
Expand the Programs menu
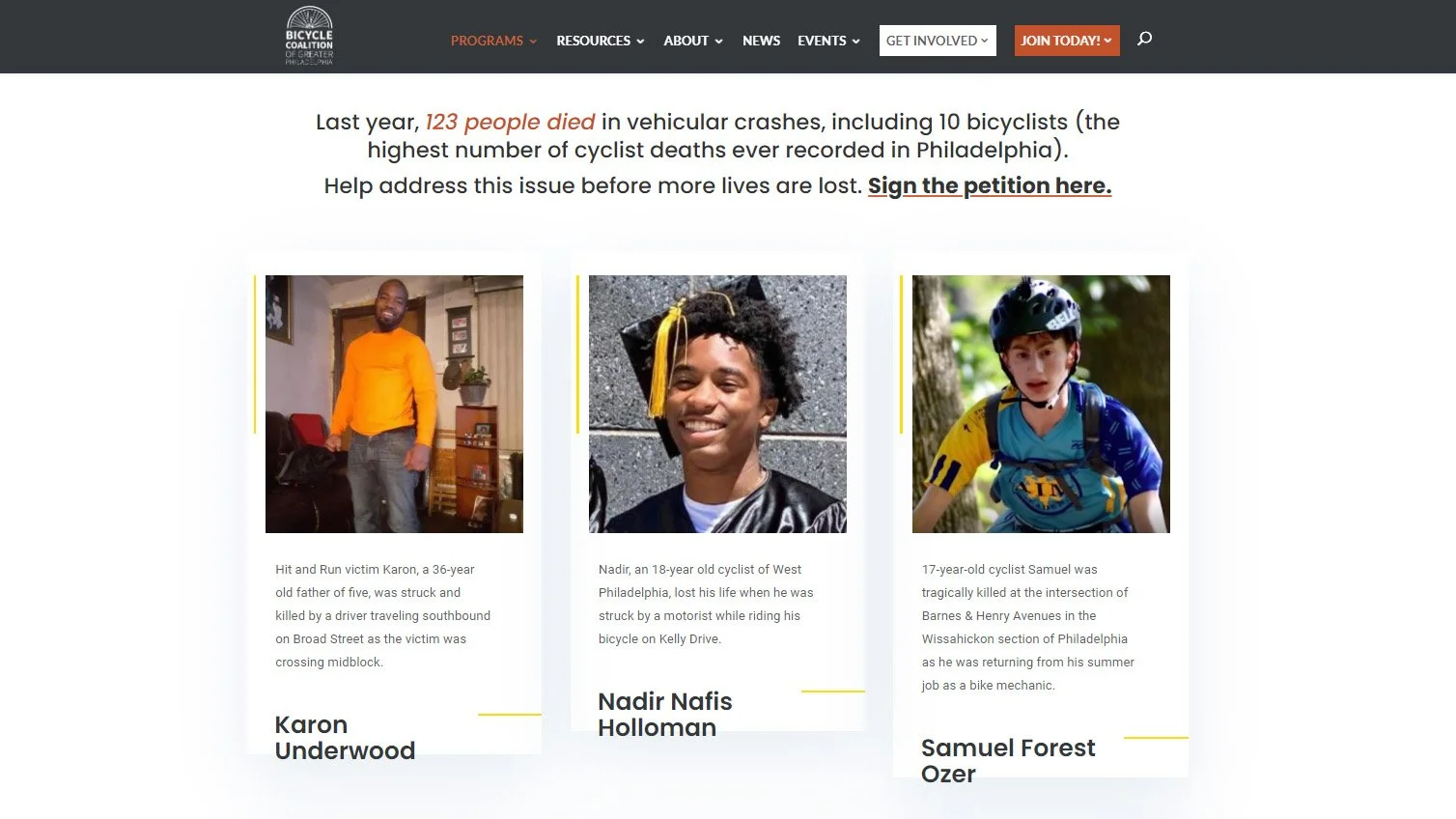[x=493, y=41]
